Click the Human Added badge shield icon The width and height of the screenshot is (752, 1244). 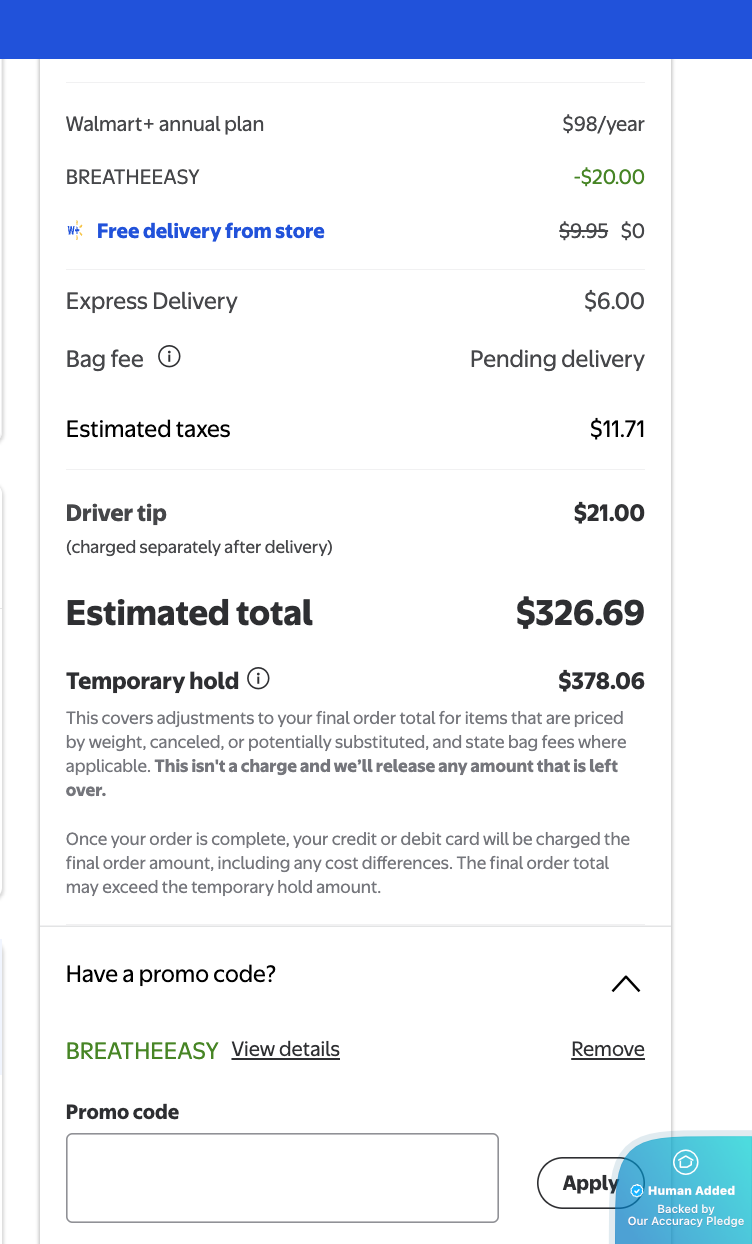686,1162
